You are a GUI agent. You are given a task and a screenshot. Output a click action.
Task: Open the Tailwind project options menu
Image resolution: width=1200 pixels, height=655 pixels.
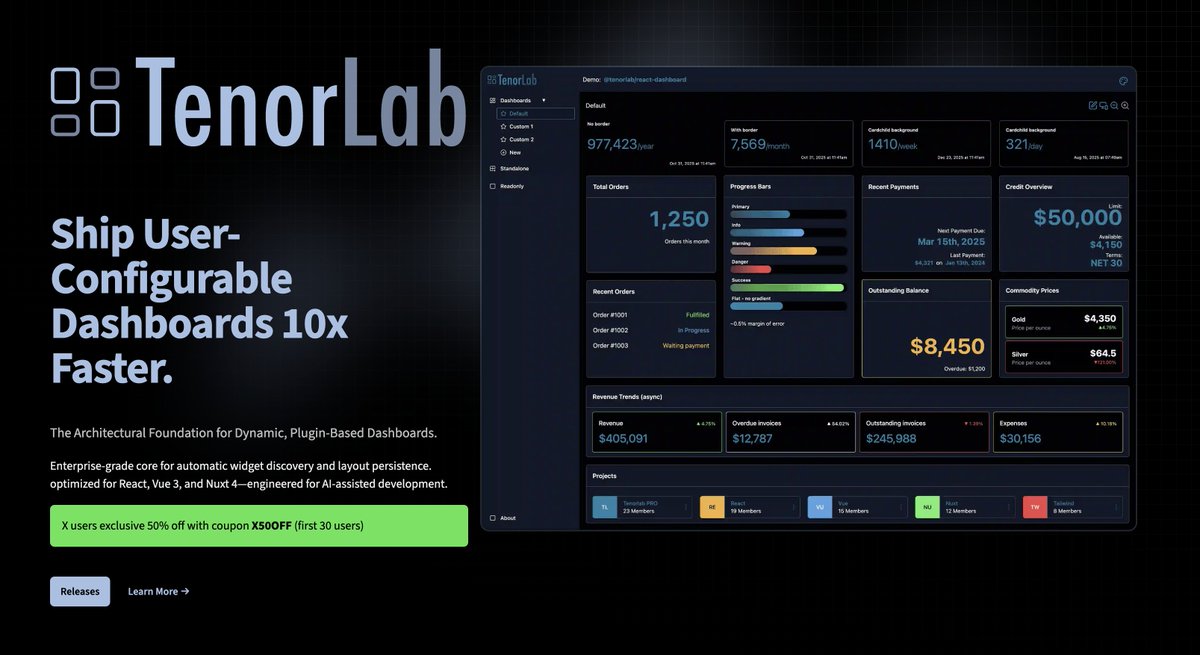[1116, 507]
